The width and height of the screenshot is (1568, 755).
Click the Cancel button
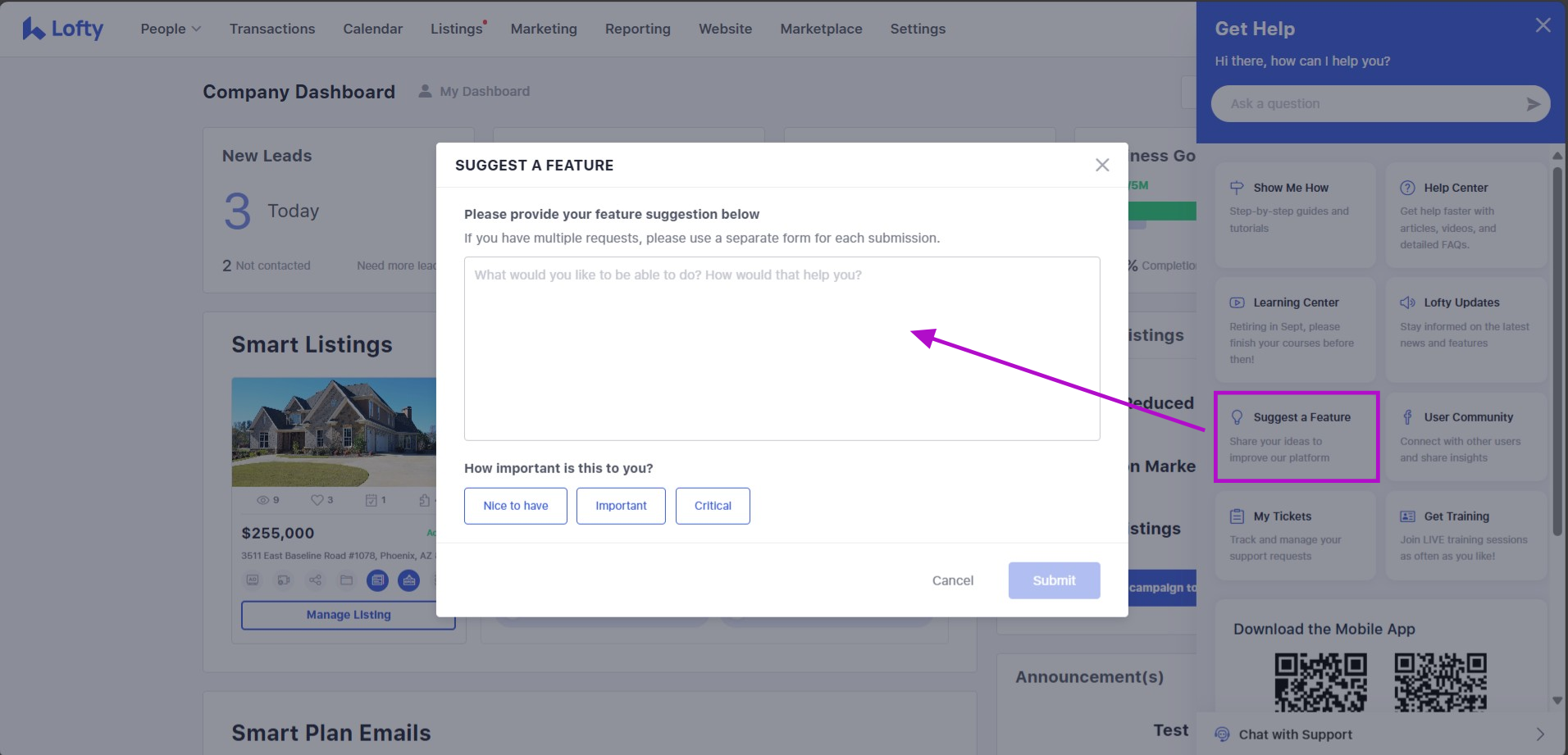pyautogui.click(x=952, y=580)
